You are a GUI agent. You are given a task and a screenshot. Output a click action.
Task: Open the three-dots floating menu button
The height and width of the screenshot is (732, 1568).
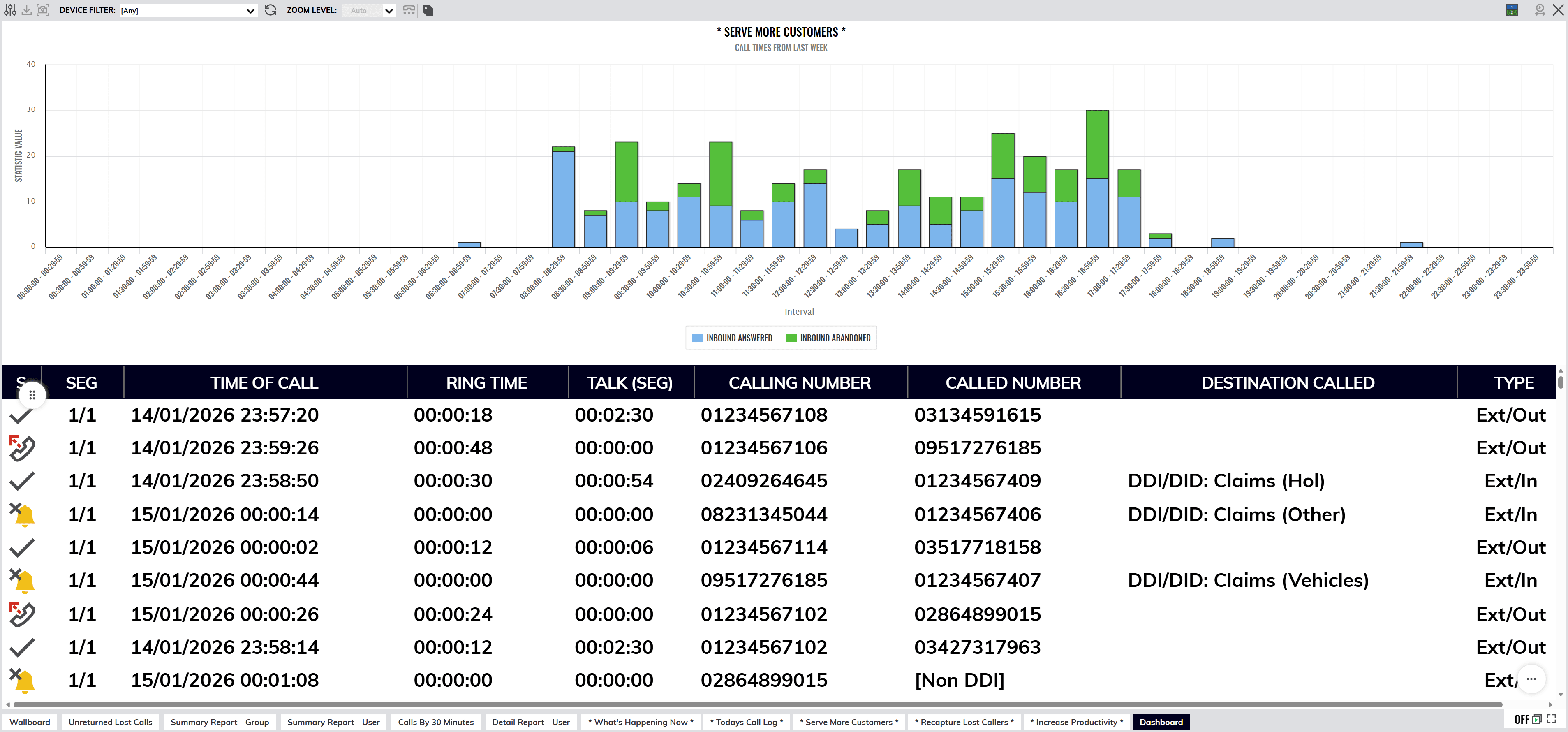pyautogui.click(x=1531, y=679)
